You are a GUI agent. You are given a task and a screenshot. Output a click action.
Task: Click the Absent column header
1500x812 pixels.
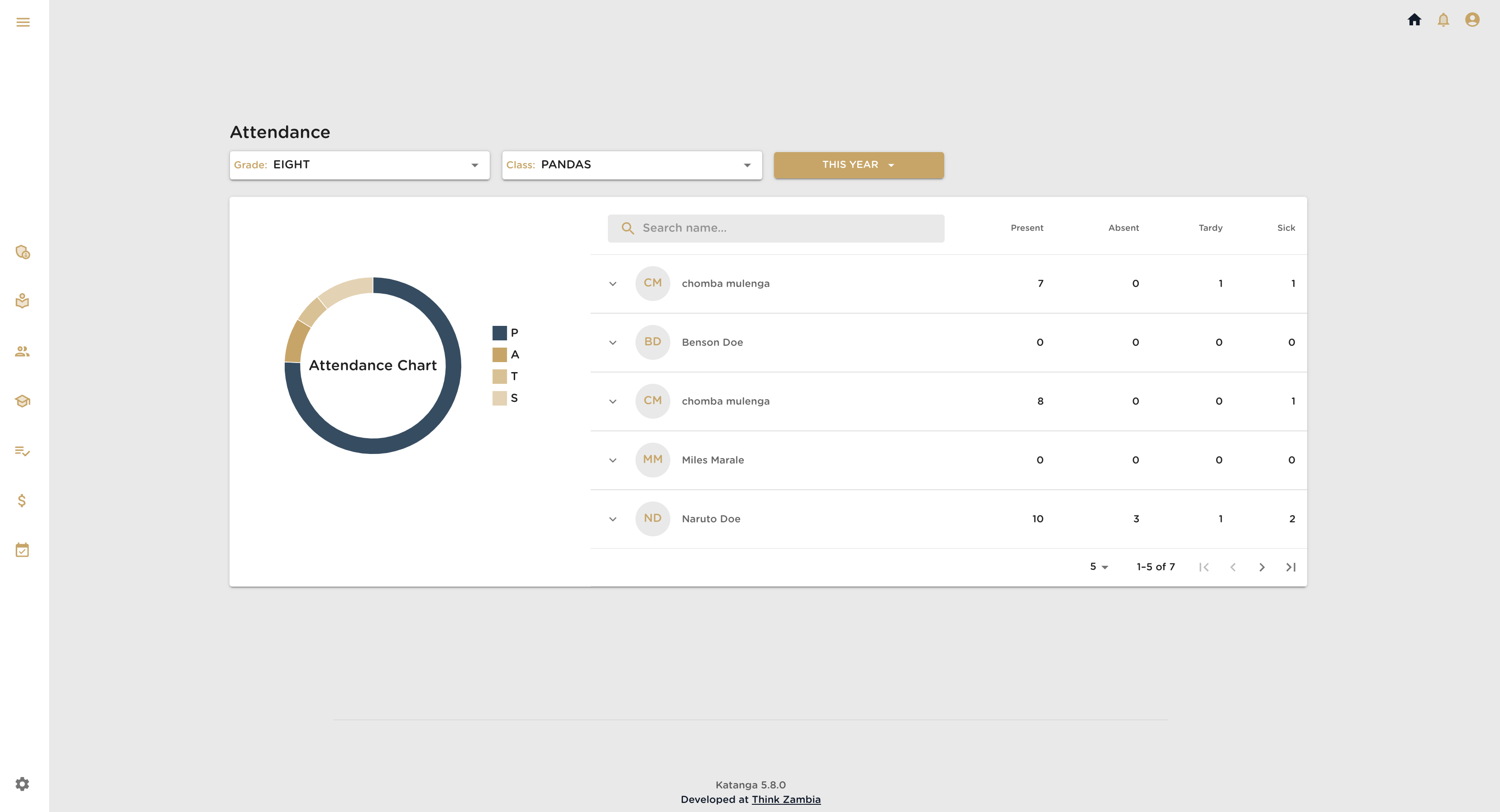coord(1123,228)
